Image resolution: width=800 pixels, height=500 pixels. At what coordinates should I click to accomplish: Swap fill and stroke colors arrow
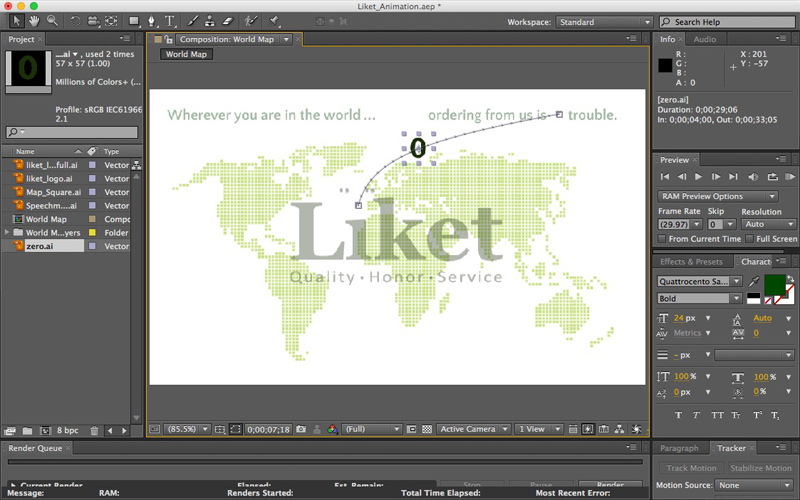coord(790,279)
